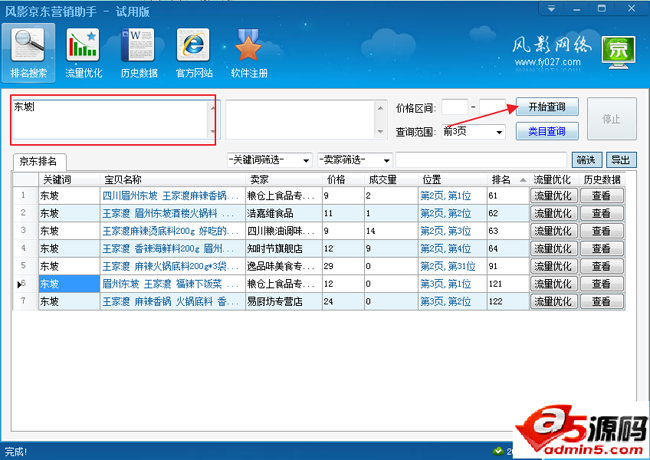Image resolution: width=650 pixels, height=460 pixels.
Task: Click the 开始查询 start query button
Action: click(547, 107)
